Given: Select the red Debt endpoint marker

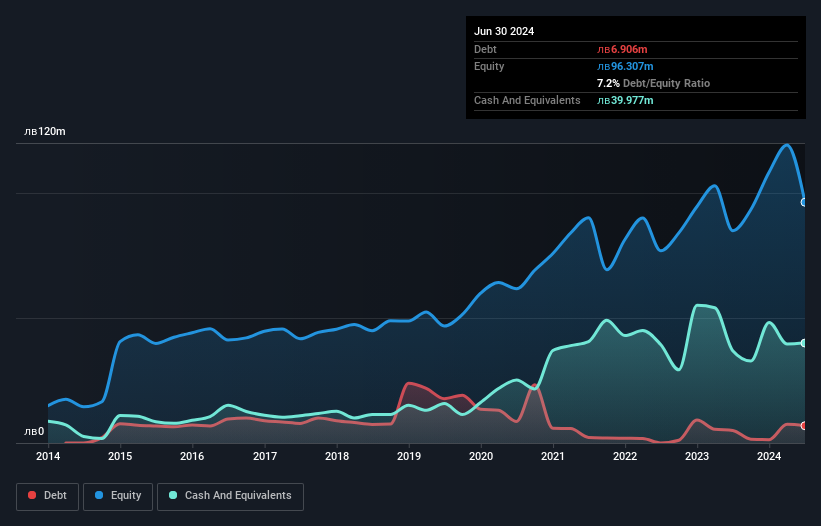Looking at the screenshot, I should pyautogui.click(x=804, y=426).
